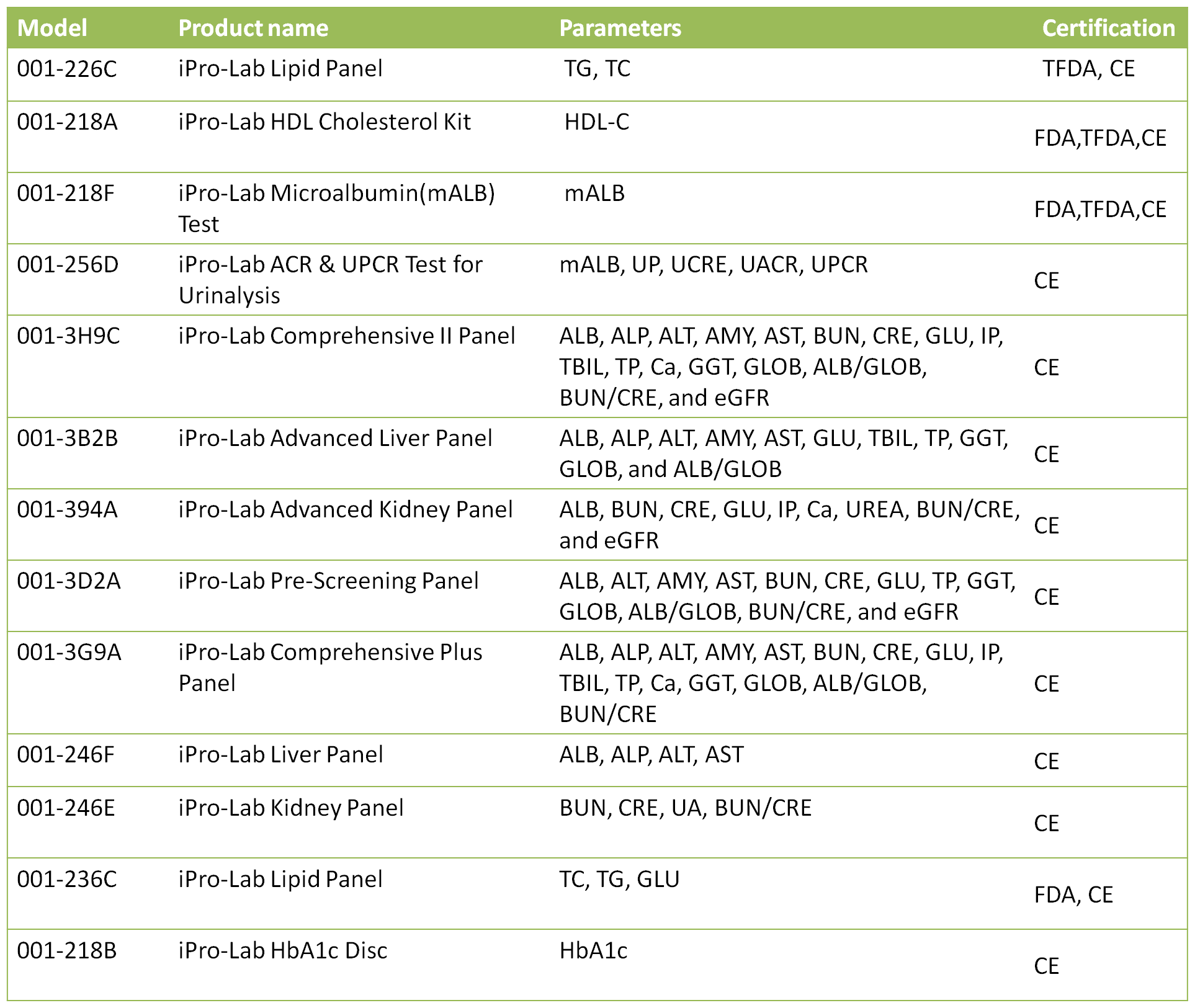Screen dimensions: 1195x1008
Task: Select model number 001-3D2A
Action: [x=69, y=581]
